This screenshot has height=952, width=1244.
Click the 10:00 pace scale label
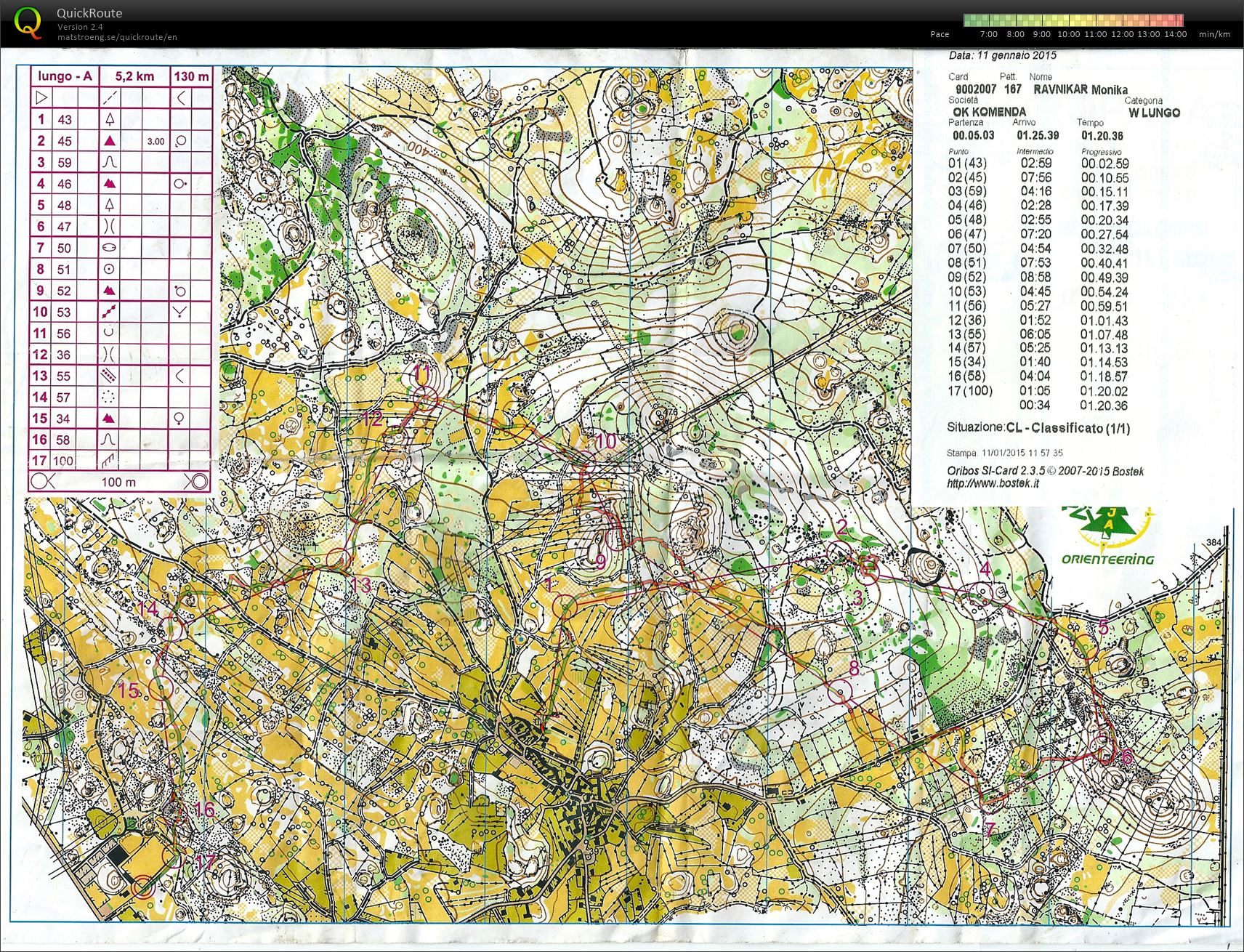point(1068,34)
